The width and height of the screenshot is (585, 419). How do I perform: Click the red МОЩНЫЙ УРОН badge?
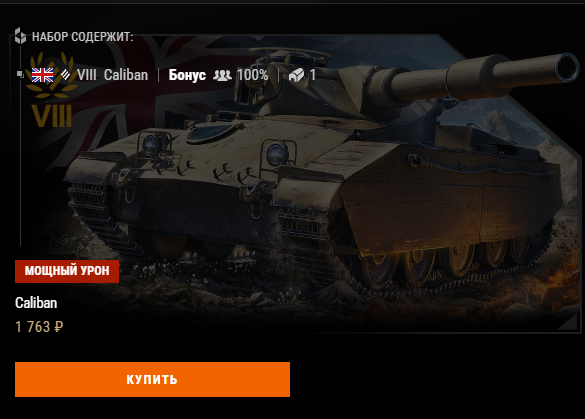pos(67,271)
